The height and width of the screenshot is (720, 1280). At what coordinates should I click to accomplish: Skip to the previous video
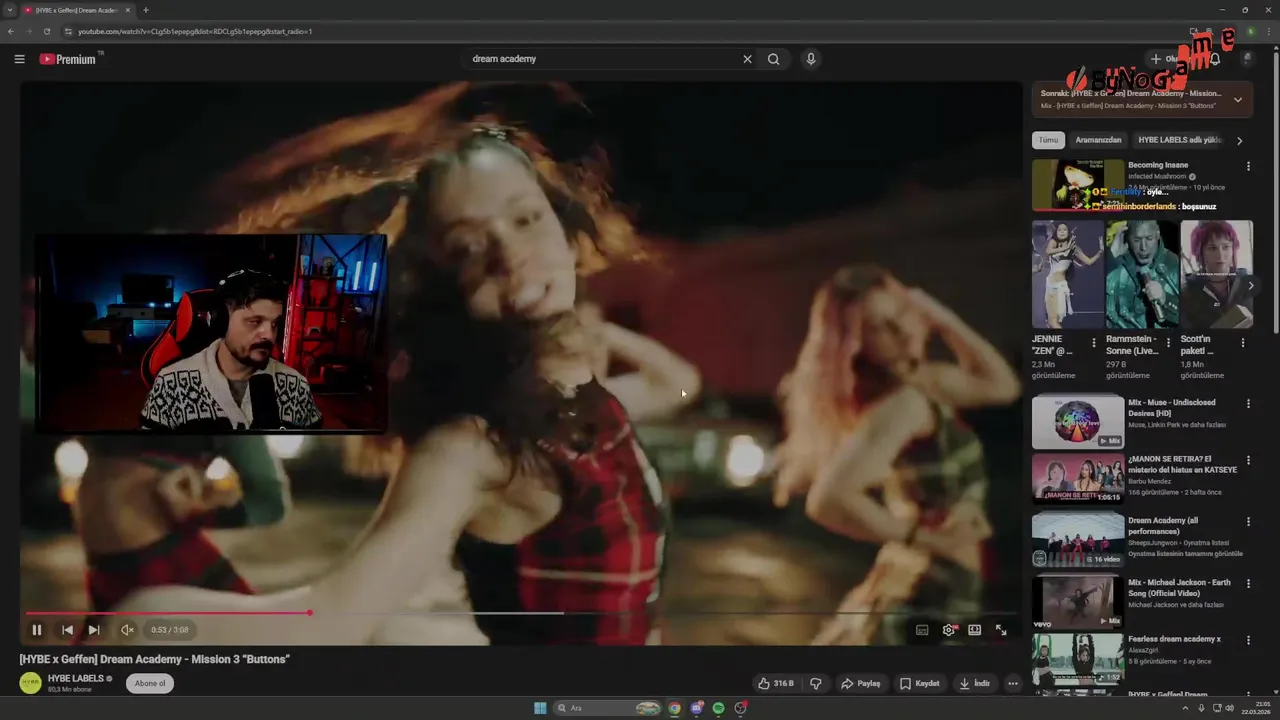(x=67, y=630)
